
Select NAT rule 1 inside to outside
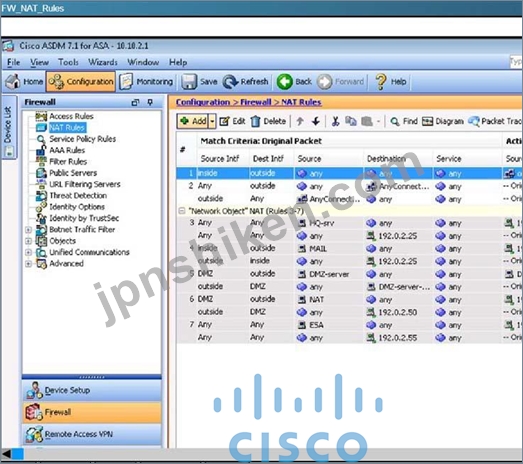349,173
